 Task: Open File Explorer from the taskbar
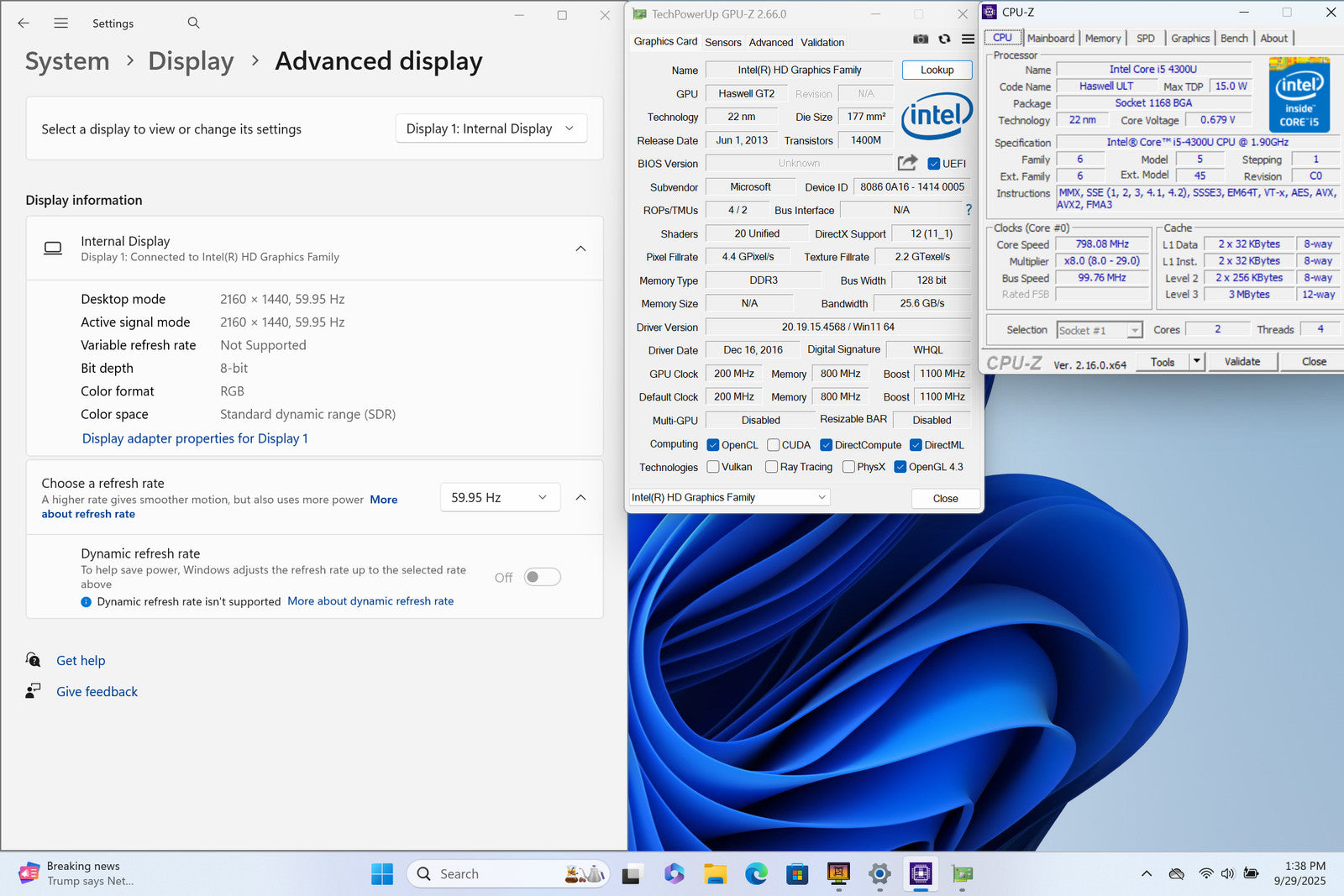click(715, 874)
